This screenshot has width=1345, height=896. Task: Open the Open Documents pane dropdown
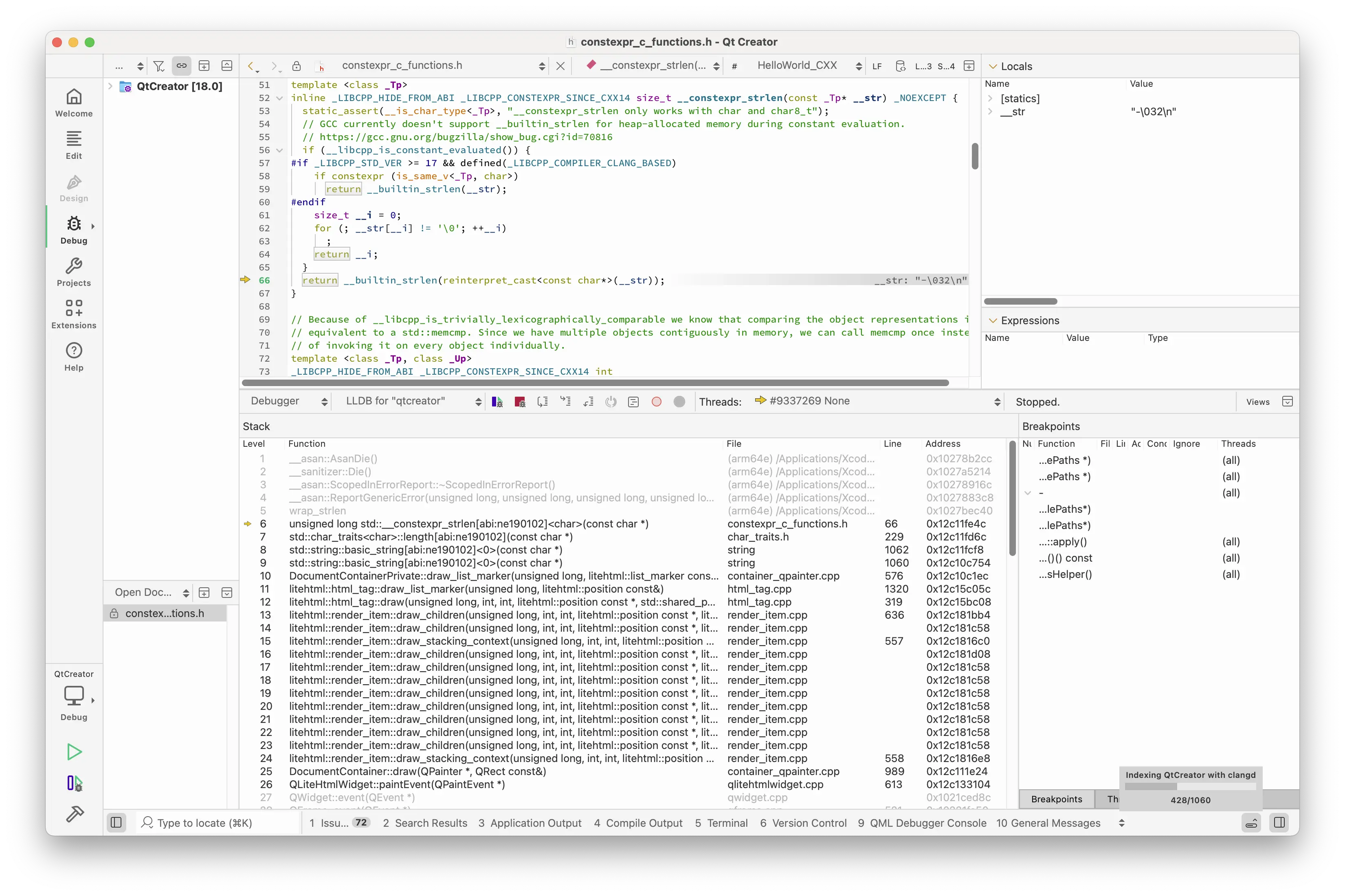coord(151,593)
